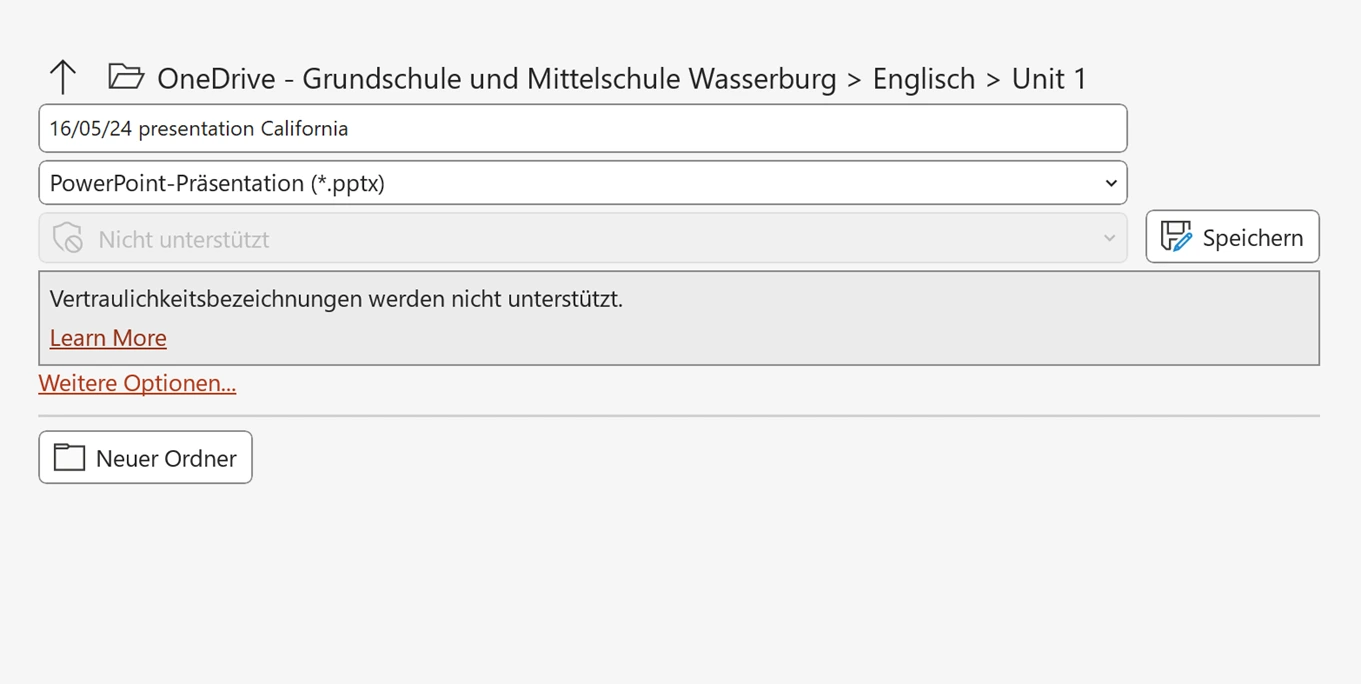Screen dimensions: 1361x684
Task: Go up one folder level arrow
Action: [63, 77]
